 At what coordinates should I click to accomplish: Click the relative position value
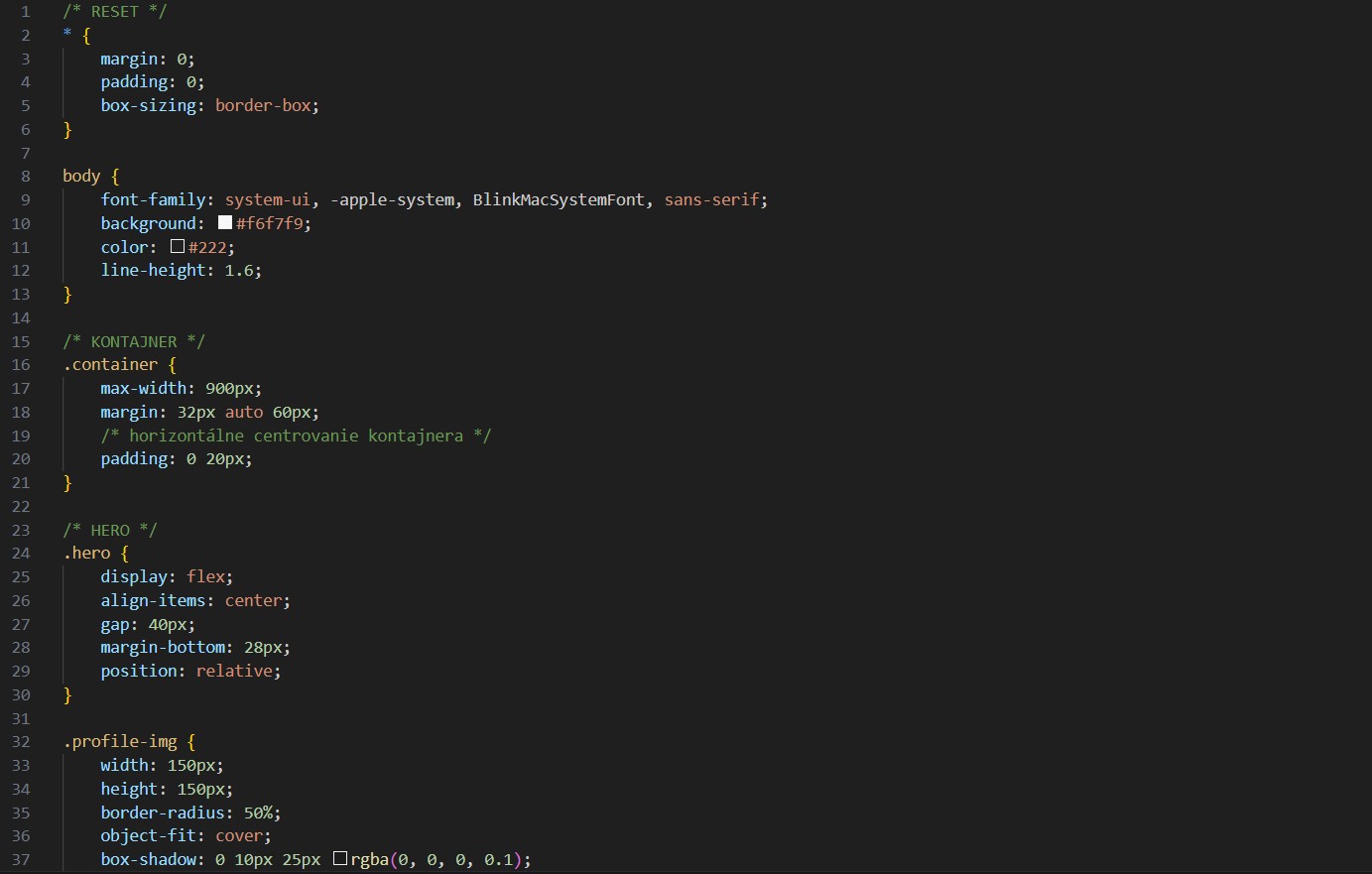[x=234, y=671]
